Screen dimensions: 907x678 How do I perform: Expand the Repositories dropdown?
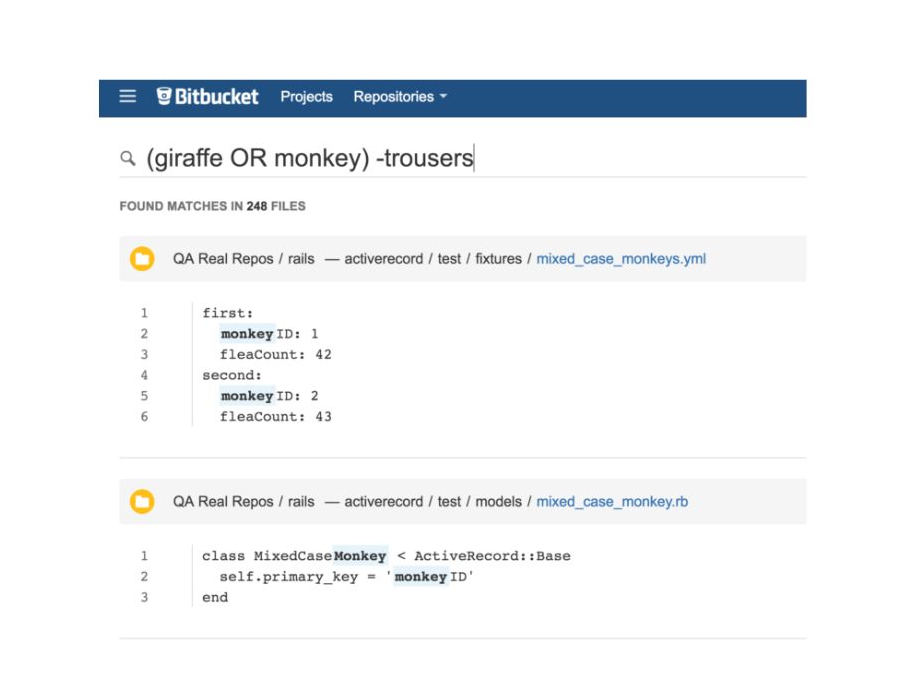pos(400,97)
